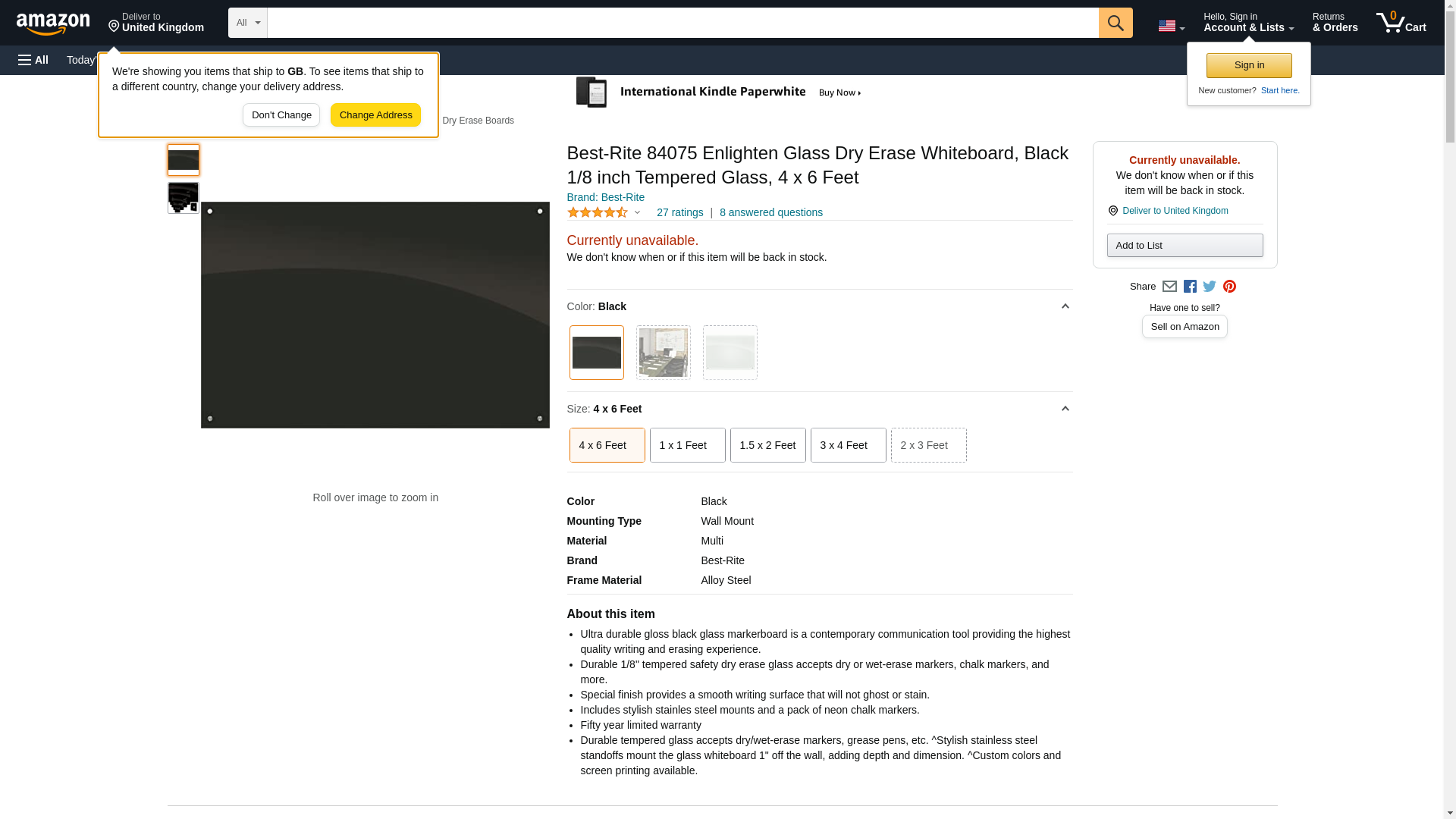This screenshot has height=819, width=1456.
Task: Open Returns & Orders menu item
Action: tap(1335, 23)
